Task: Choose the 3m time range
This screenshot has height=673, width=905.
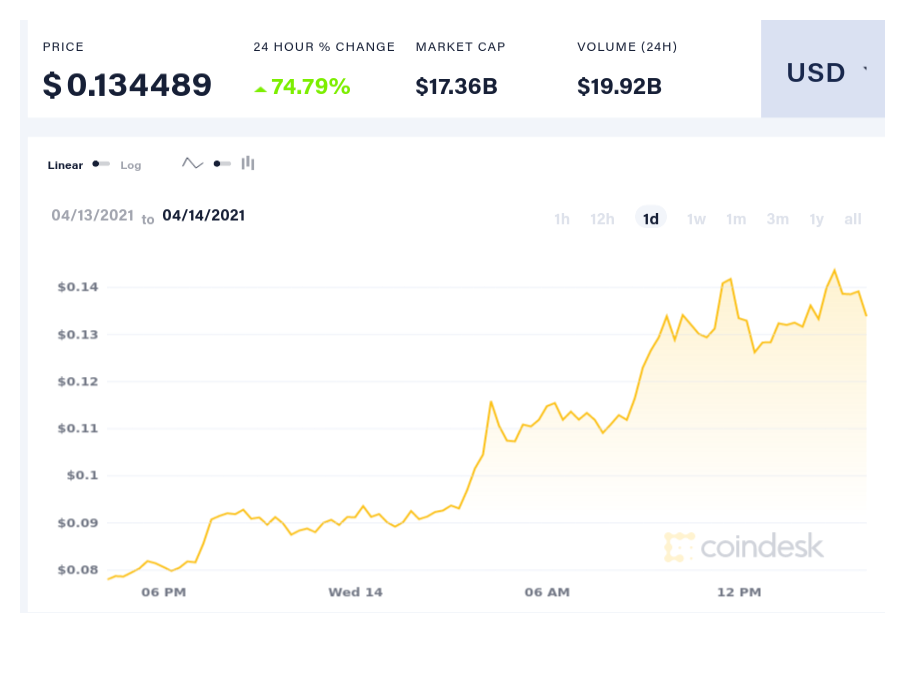Action: click(777, 219)
